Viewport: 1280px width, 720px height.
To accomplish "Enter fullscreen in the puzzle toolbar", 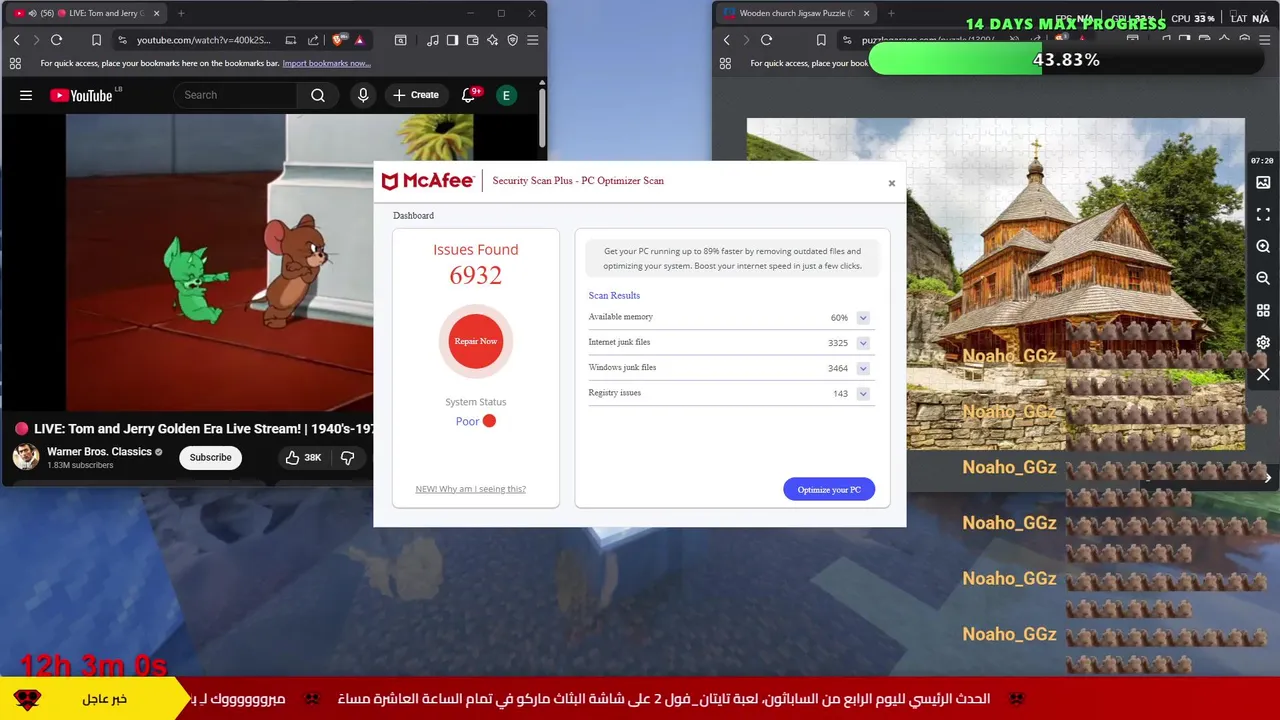I will point(1263,215).
